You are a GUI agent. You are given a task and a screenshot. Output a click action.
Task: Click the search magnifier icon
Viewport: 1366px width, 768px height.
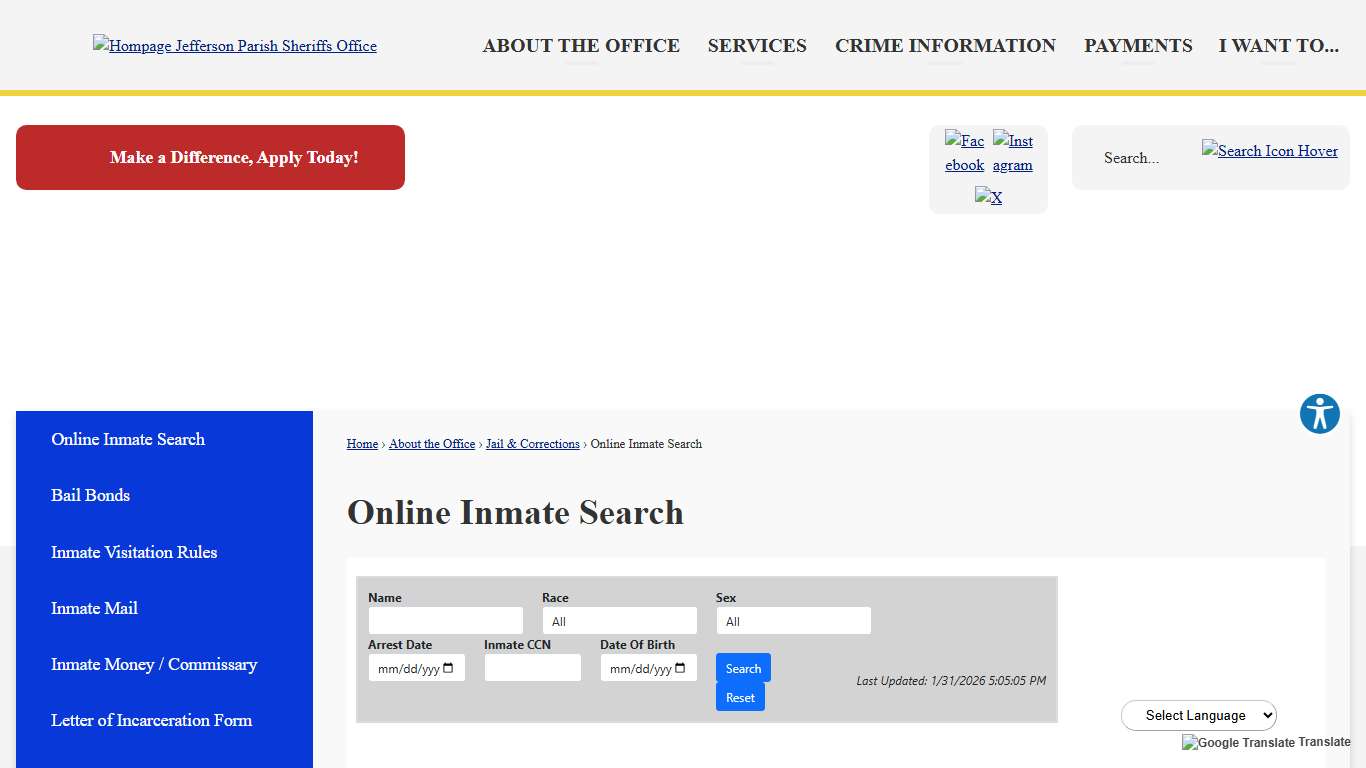(x=1269, y=151)
